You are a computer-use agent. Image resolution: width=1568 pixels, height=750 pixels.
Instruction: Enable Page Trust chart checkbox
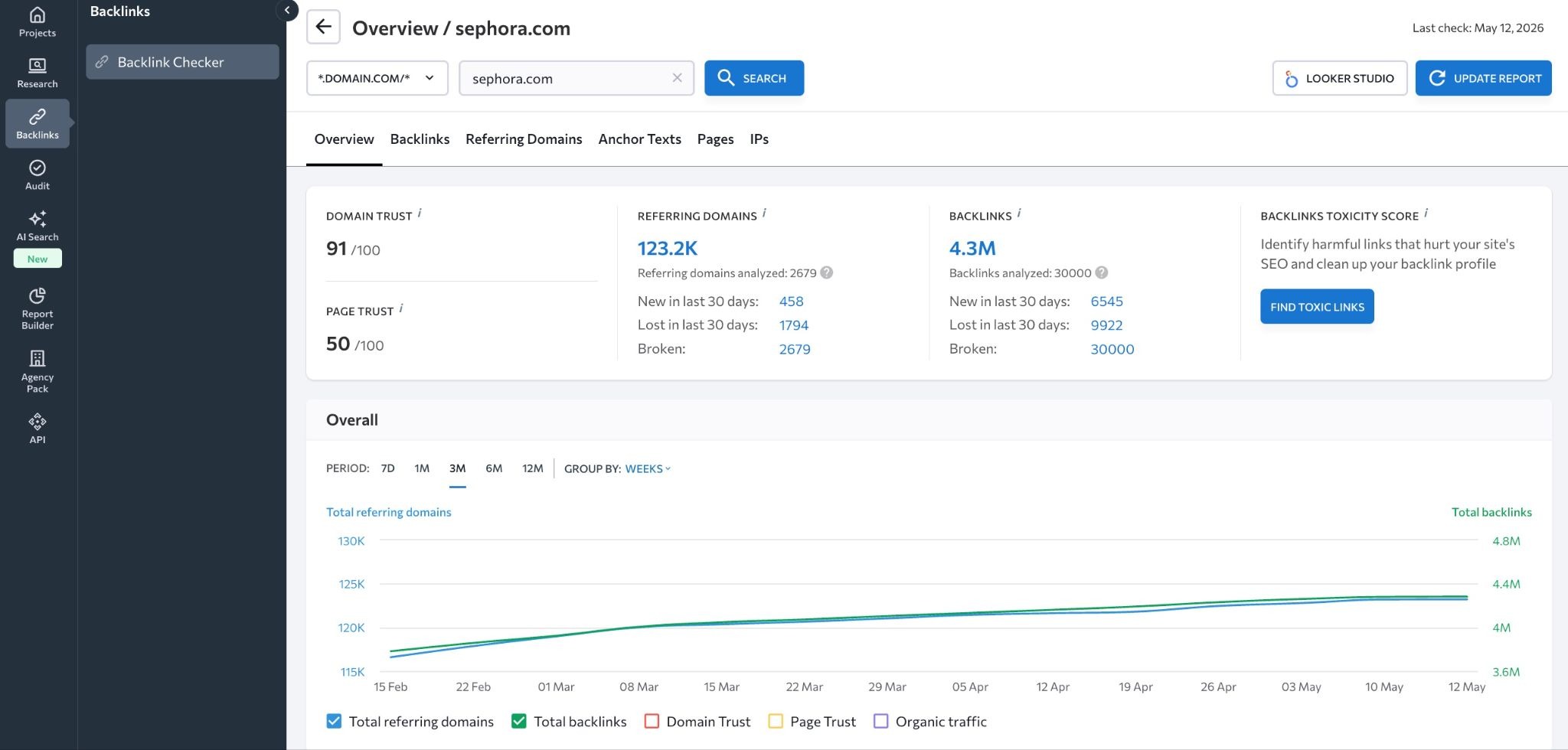776,721
